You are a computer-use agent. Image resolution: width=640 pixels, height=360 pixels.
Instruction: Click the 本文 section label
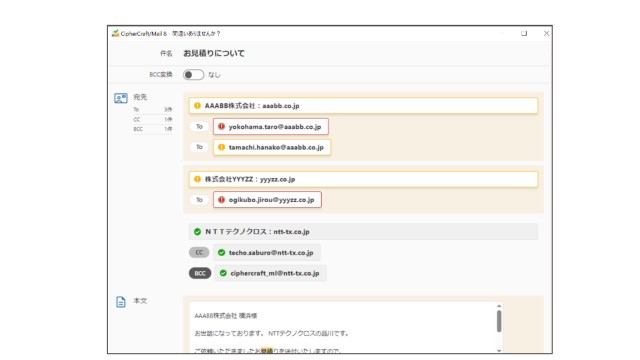coord(140,301)
